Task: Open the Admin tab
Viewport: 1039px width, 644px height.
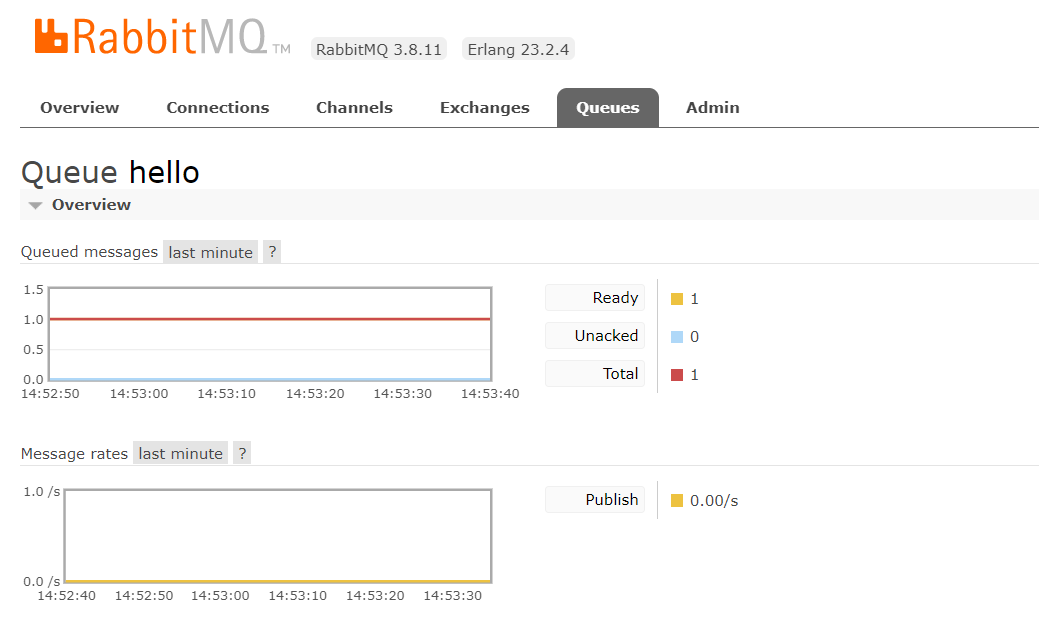Action: coord(712,107)
